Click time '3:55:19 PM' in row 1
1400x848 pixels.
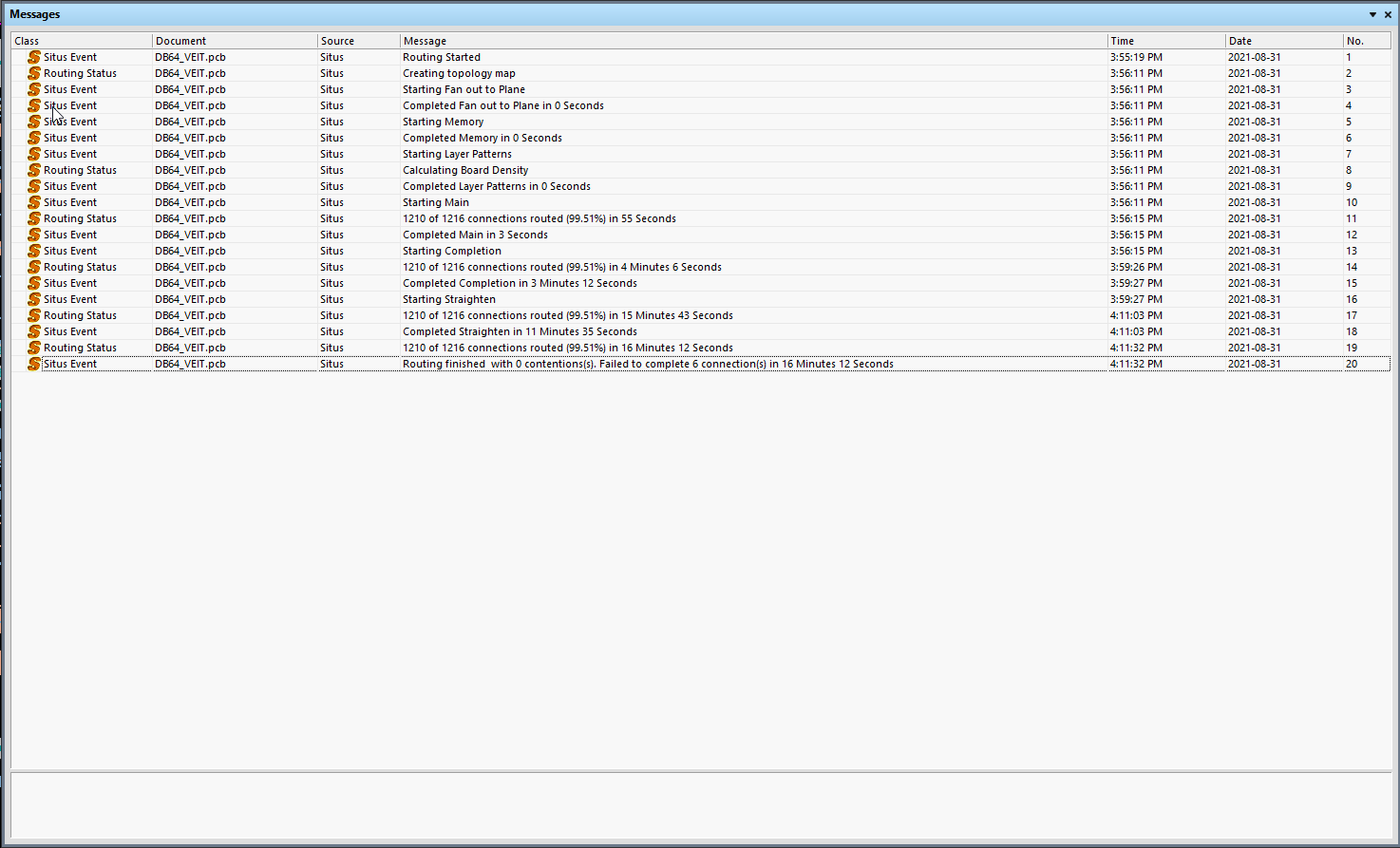[1136, 57]
